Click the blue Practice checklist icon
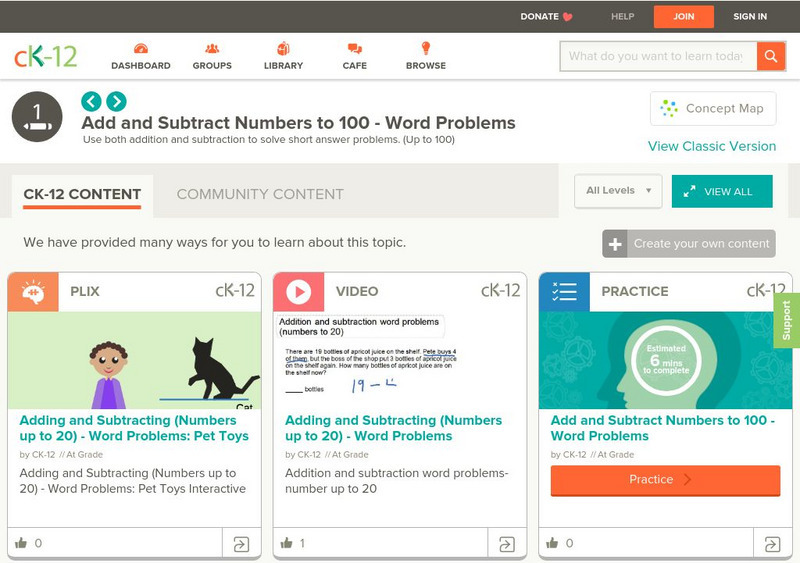800x563 pixels. (564, 292)
